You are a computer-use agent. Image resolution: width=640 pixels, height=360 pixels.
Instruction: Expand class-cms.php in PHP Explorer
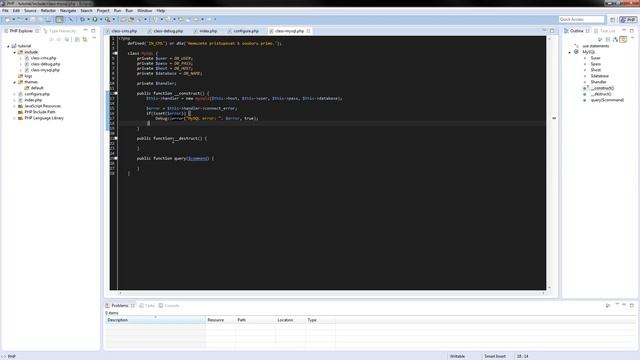pos(21,58)
